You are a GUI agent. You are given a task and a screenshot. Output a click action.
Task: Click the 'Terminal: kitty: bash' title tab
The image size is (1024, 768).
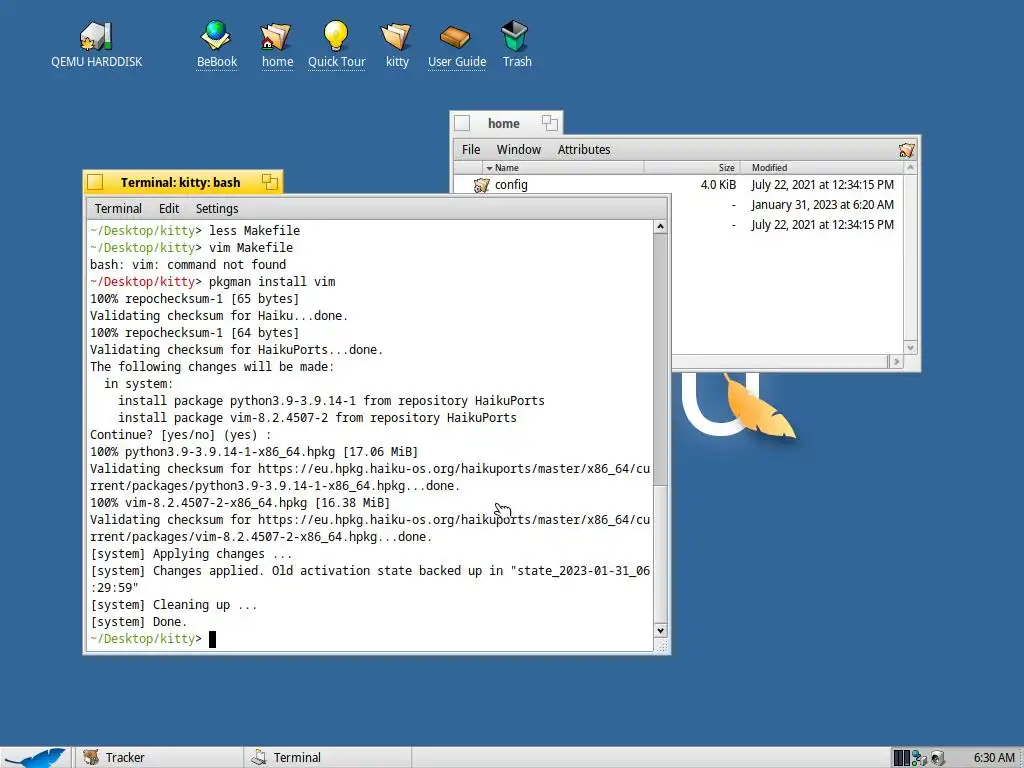point(183,182)
